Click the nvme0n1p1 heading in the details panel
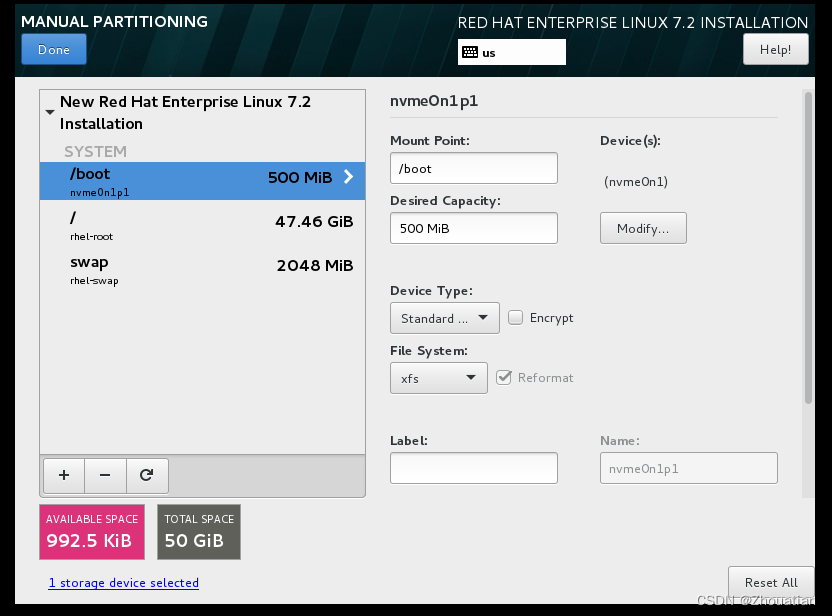Image resolution: width=832 pixels, height=616 pixels. point(434,101)
